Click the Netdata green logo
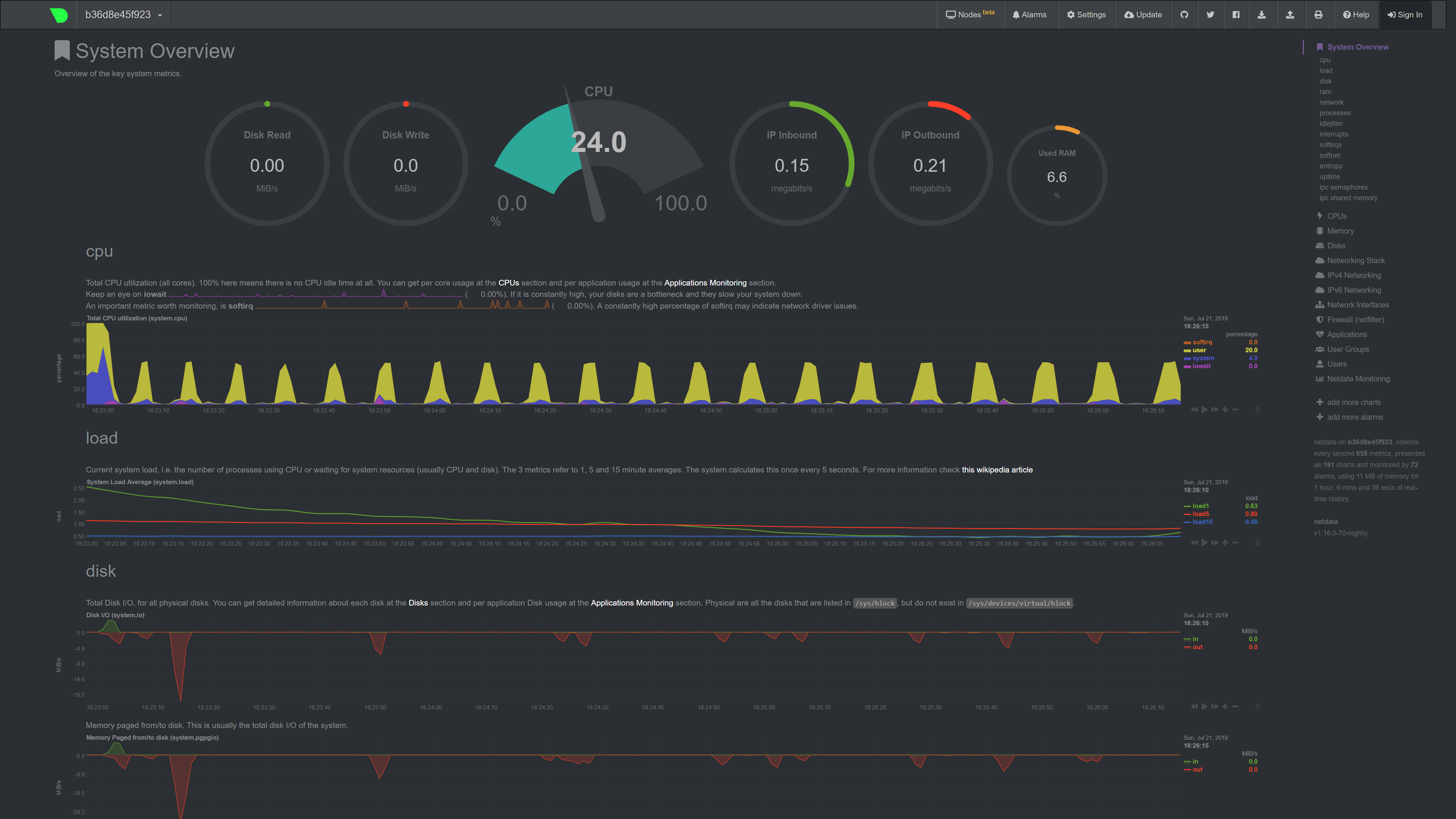Viewport: 1456px width, 819px height. click(x=59, y=15)
